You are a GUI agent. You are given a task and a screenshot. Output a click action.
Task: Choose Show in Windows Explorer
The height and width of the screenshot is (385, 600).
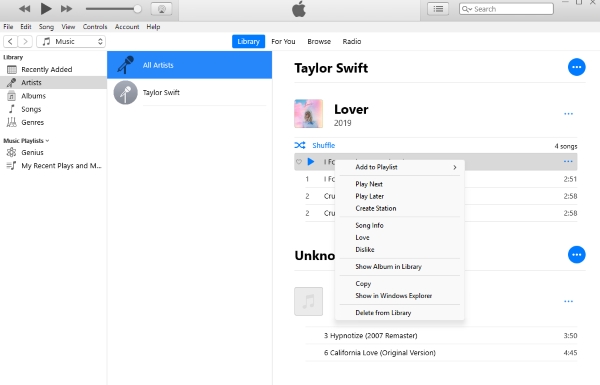(x=399, y=296)
